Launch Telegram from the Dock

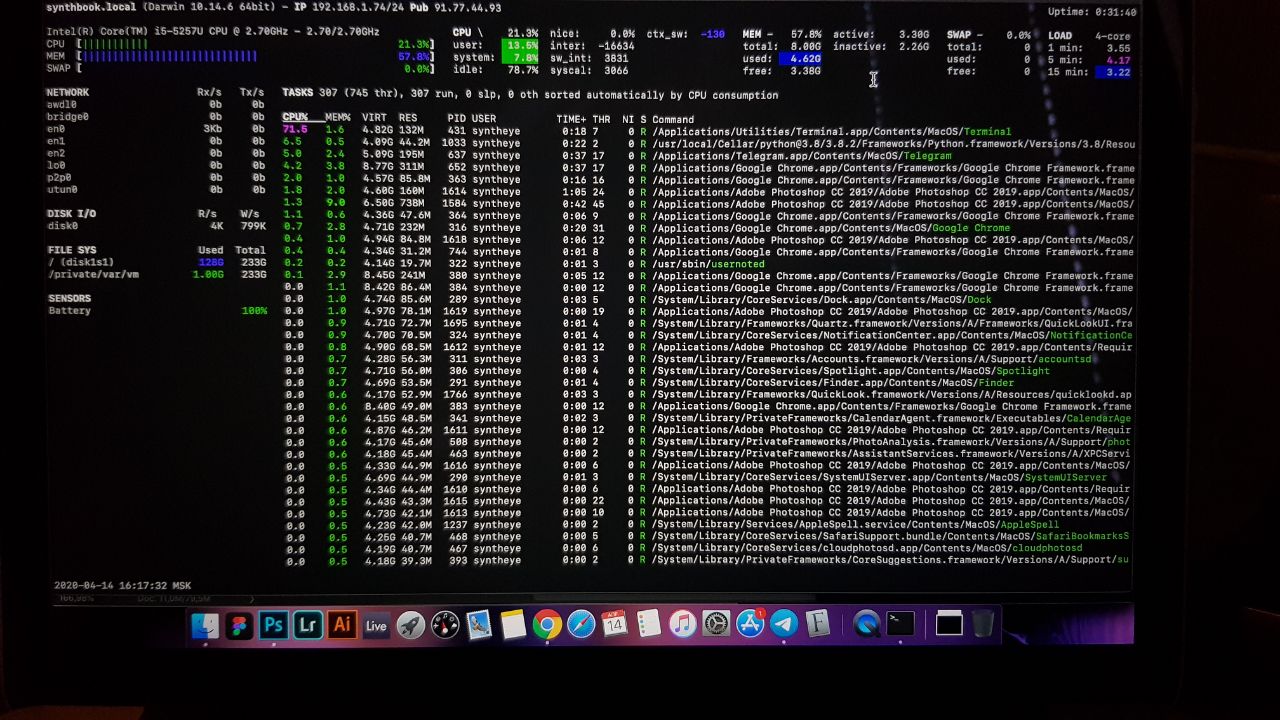784,626
